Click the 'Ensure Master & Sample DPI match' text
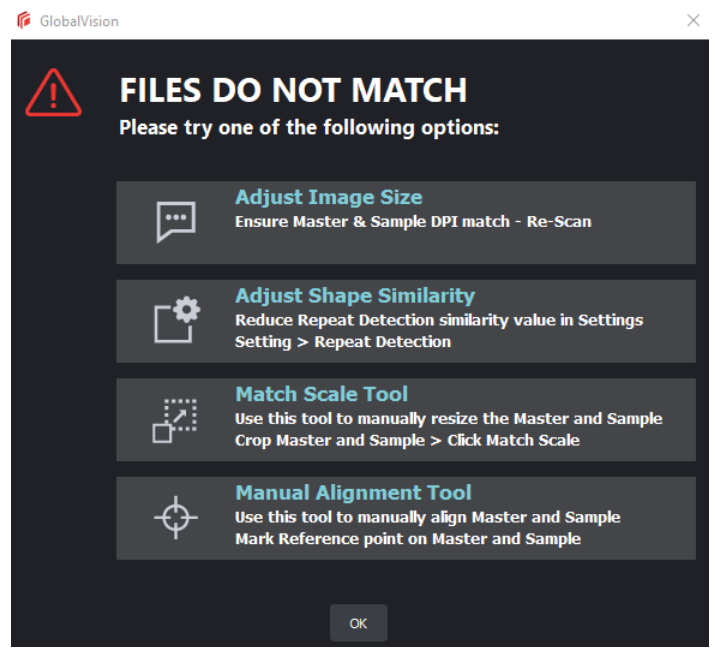 412,221
